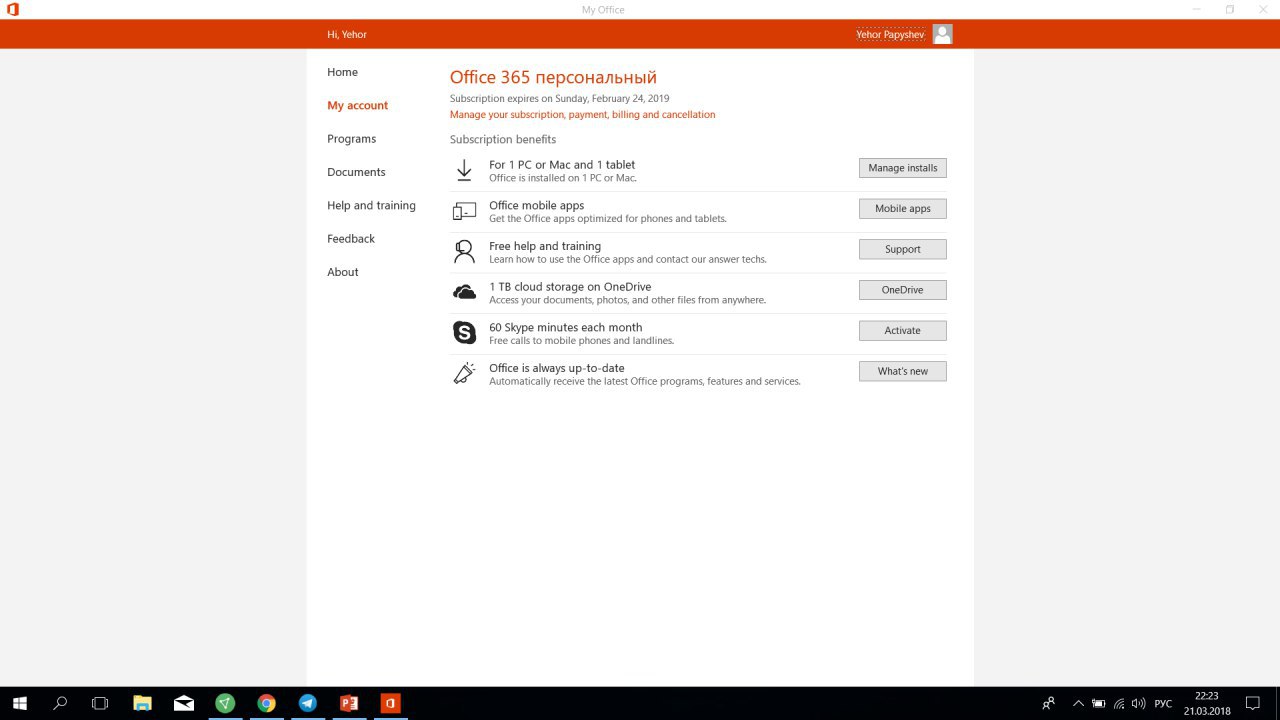1280x720 pixels.
Task: Open the People icon in system tray
Action: click(x=1048, y=703)
